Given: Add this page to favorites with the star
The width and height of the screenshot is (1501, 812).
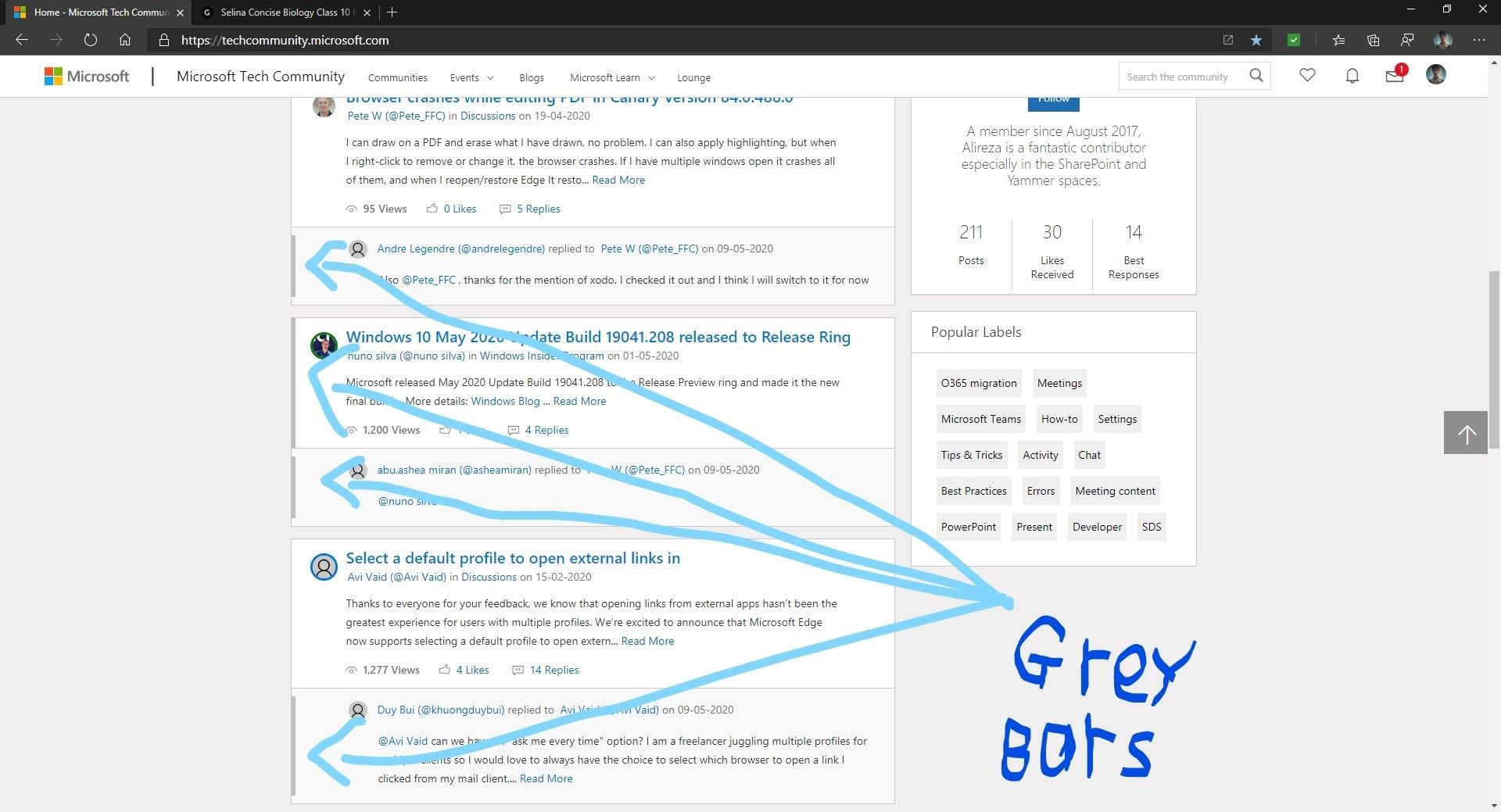Looking at the screenshot, I should pyautogui.click(x=1256, y=40).
